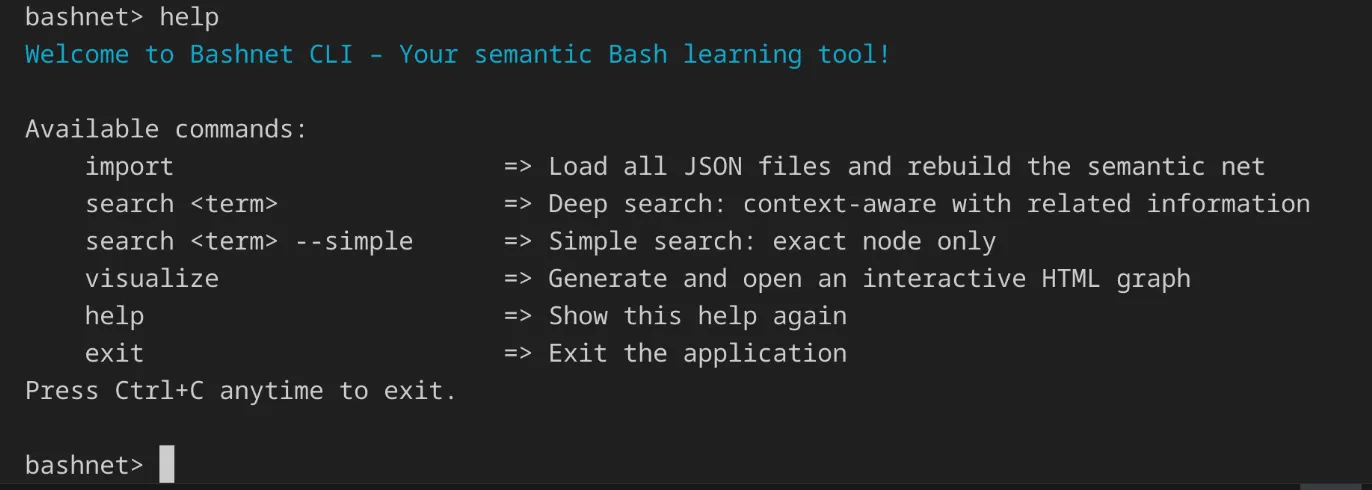Click the 'search <term> --simple' command text
Viewport: 1372px width, 490px height.
248,241
